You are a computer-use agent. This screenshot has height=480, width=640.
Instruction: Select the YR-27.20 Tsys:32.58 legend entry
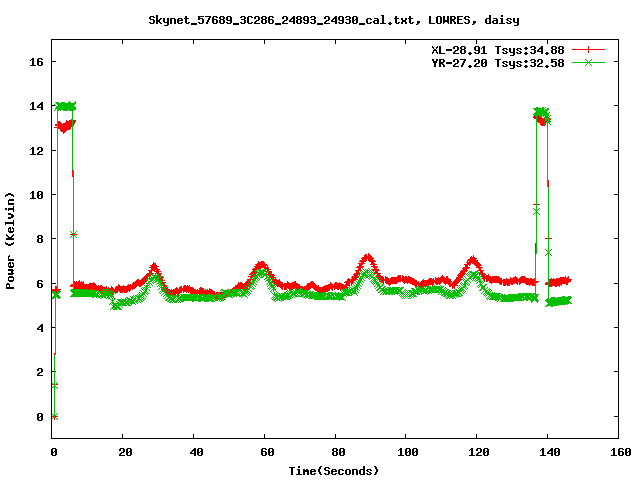pos(498,63)
